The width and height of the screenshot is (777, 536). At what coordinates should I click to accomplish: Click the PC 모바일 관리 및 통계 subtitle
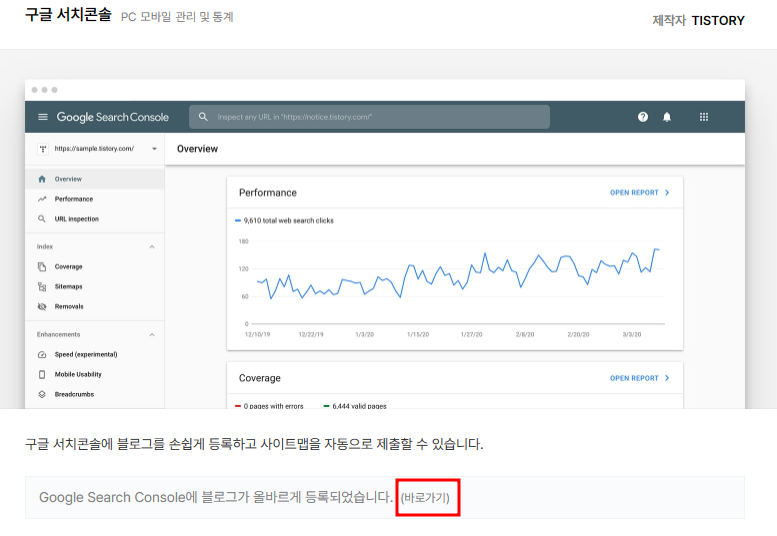coord(177,17)
